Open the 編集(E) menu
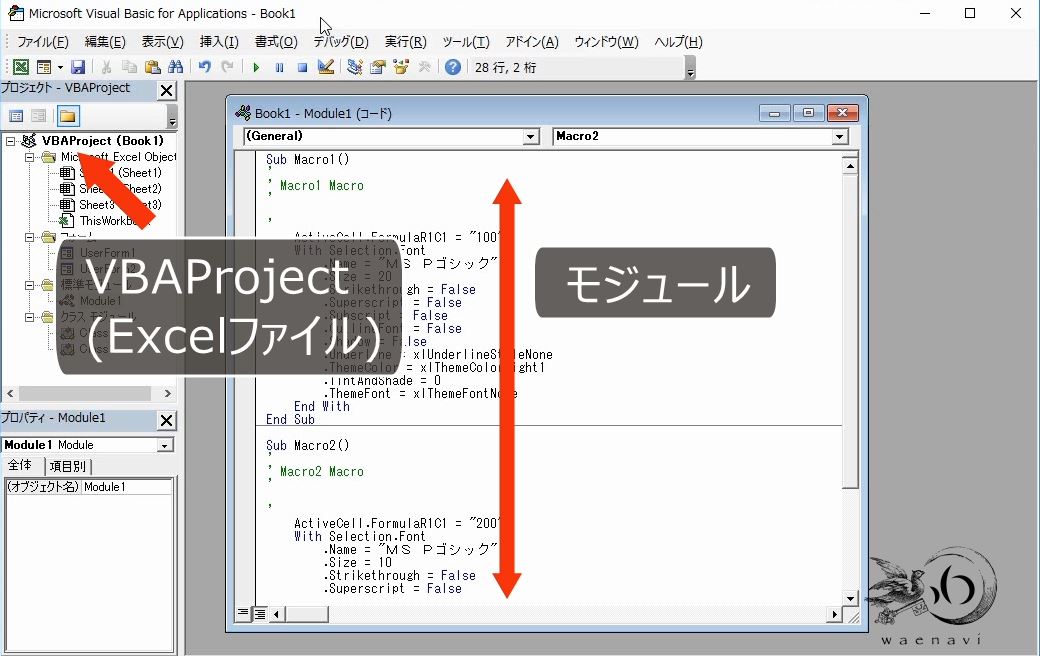This screenshot has width=1040, height=656. pyautogui.click(x=105, y=42)
